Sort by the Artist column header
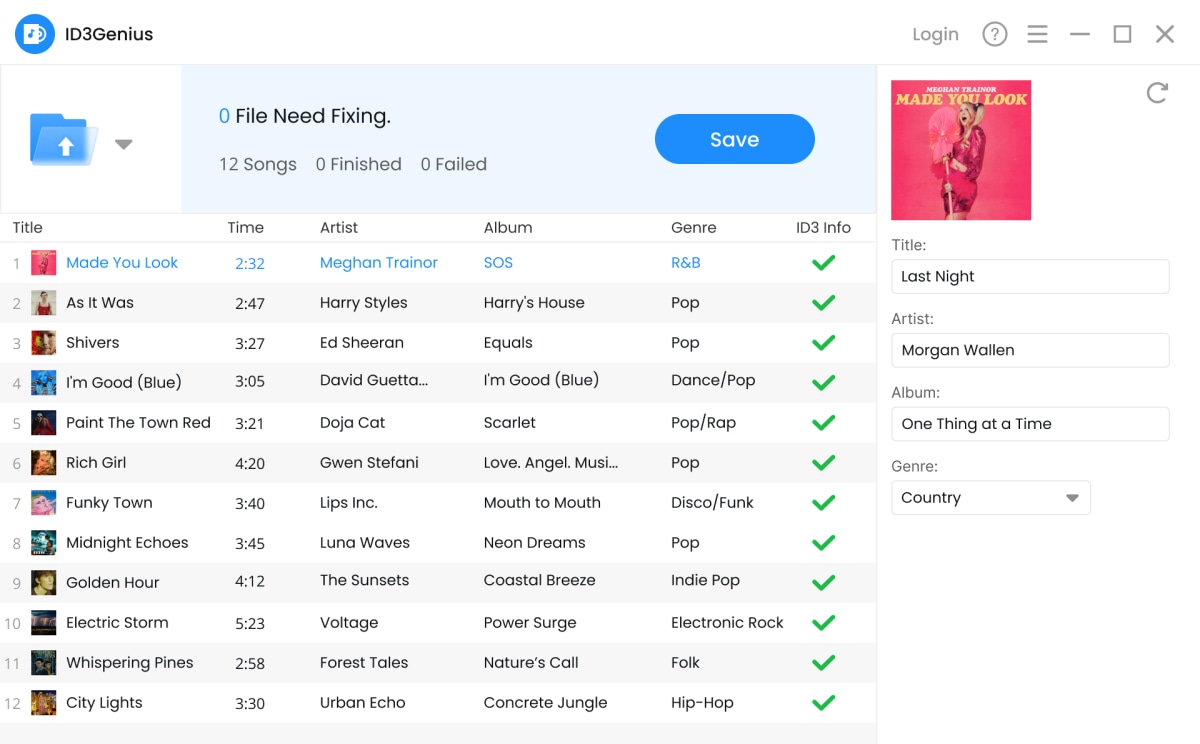 [x=339, y=228]
